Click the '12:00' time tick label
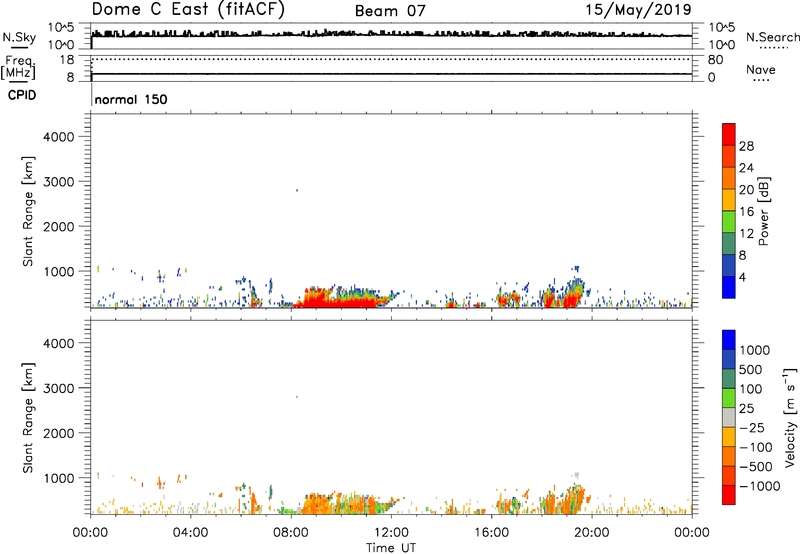The height and width of the screenshot is (554, 800). point(391,533)
